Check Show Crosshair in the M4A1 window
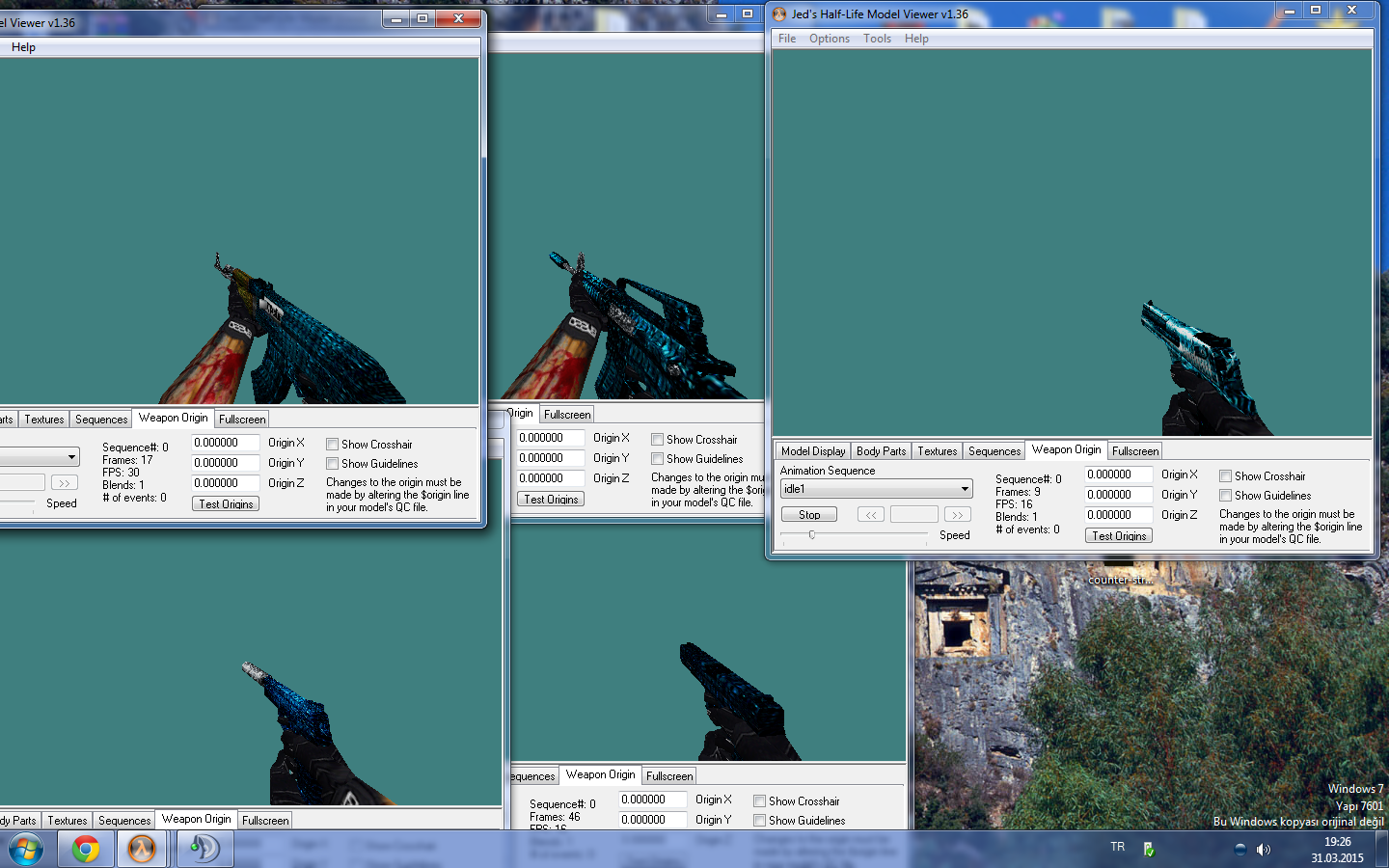The height and width of the screenshot is (868, 1389). 657,440
